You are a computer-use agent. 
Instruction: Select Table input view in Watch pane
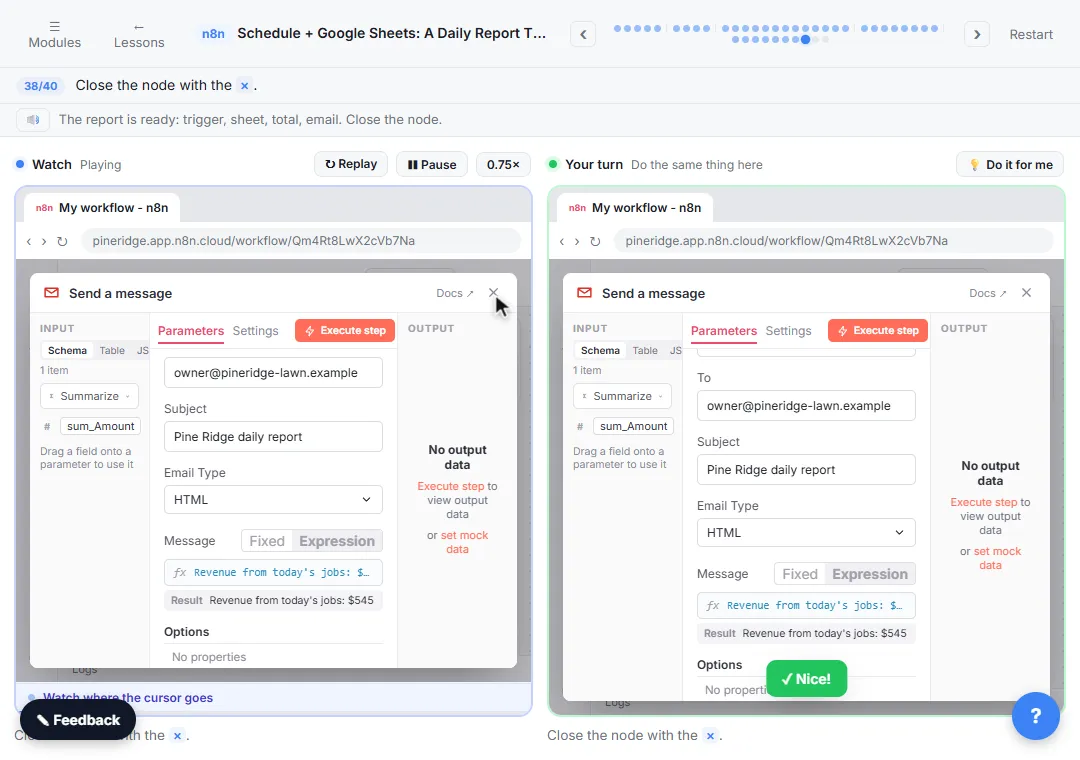[112, 350]
